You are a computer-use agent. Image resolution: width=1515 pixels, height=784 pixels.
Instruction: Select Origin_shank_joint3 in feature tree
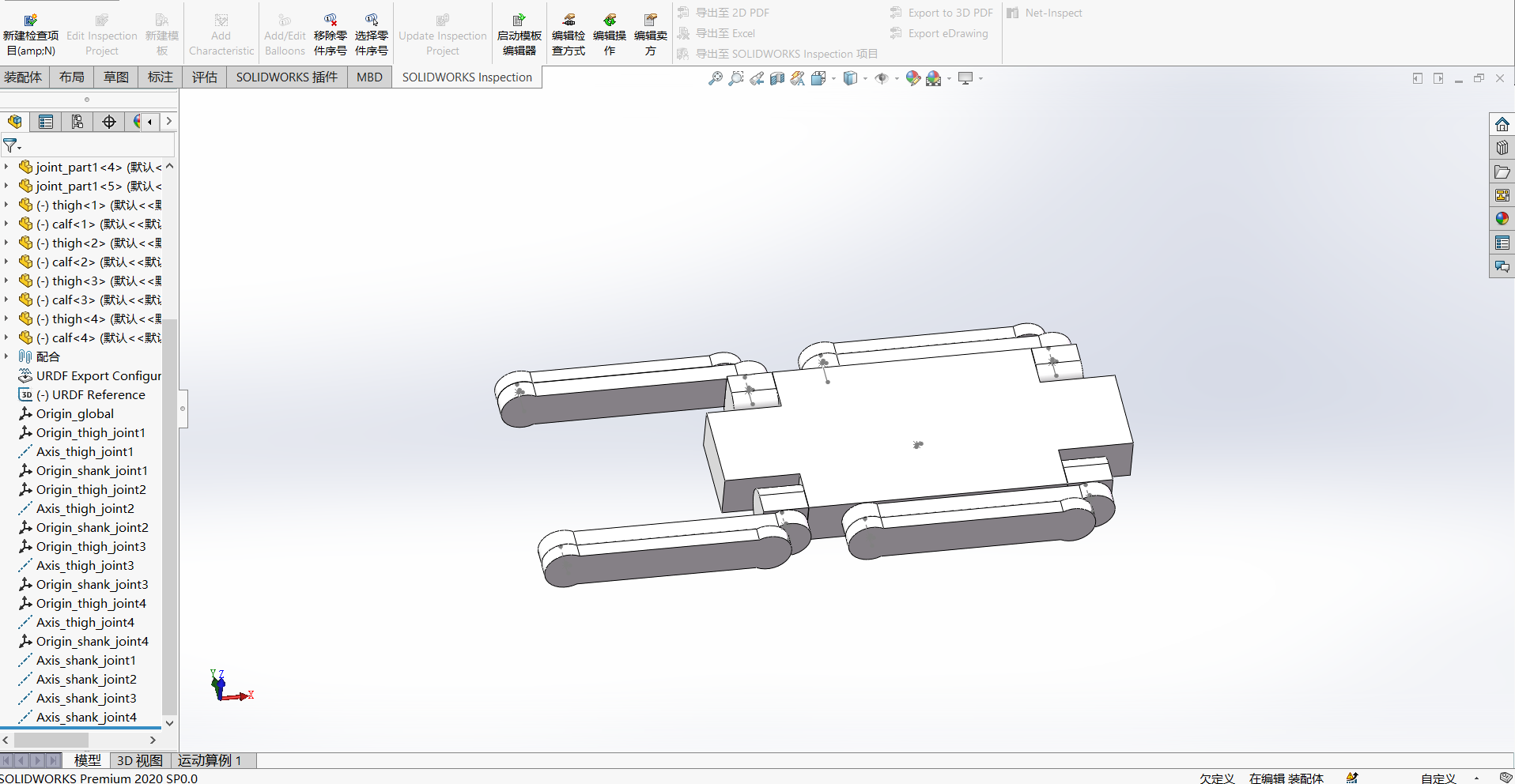[83, 584]
